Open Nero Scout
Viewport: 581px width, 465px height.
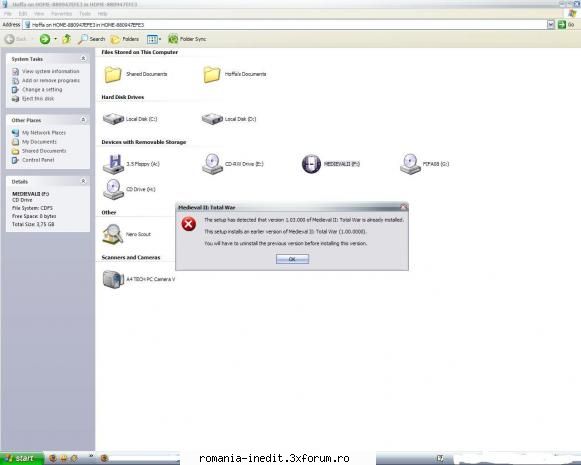tap(127, 234)
